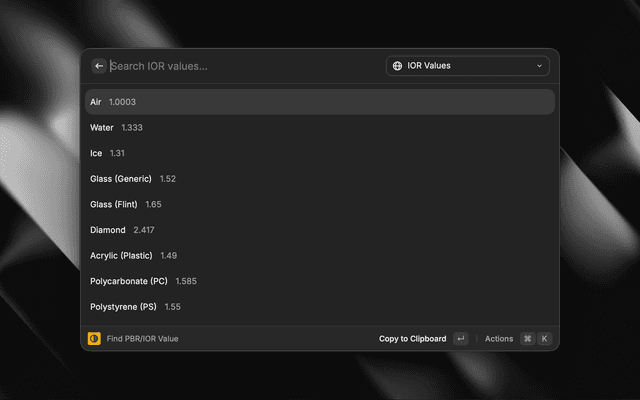
Task: Open the Actions panel
Action: (498, 339)
